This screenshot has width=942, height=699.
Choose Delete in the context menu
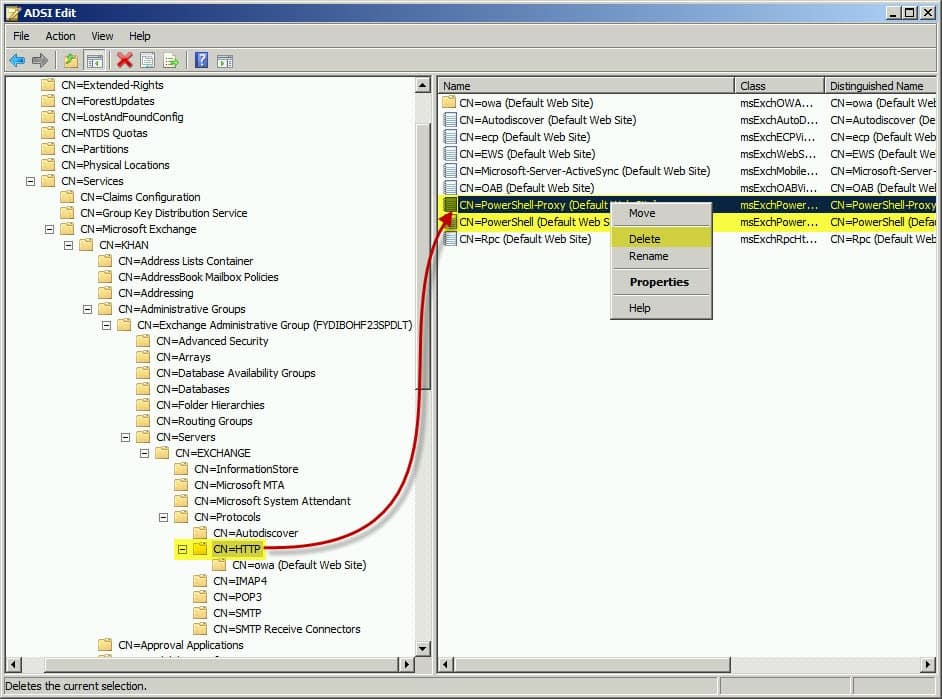(661, 238)
